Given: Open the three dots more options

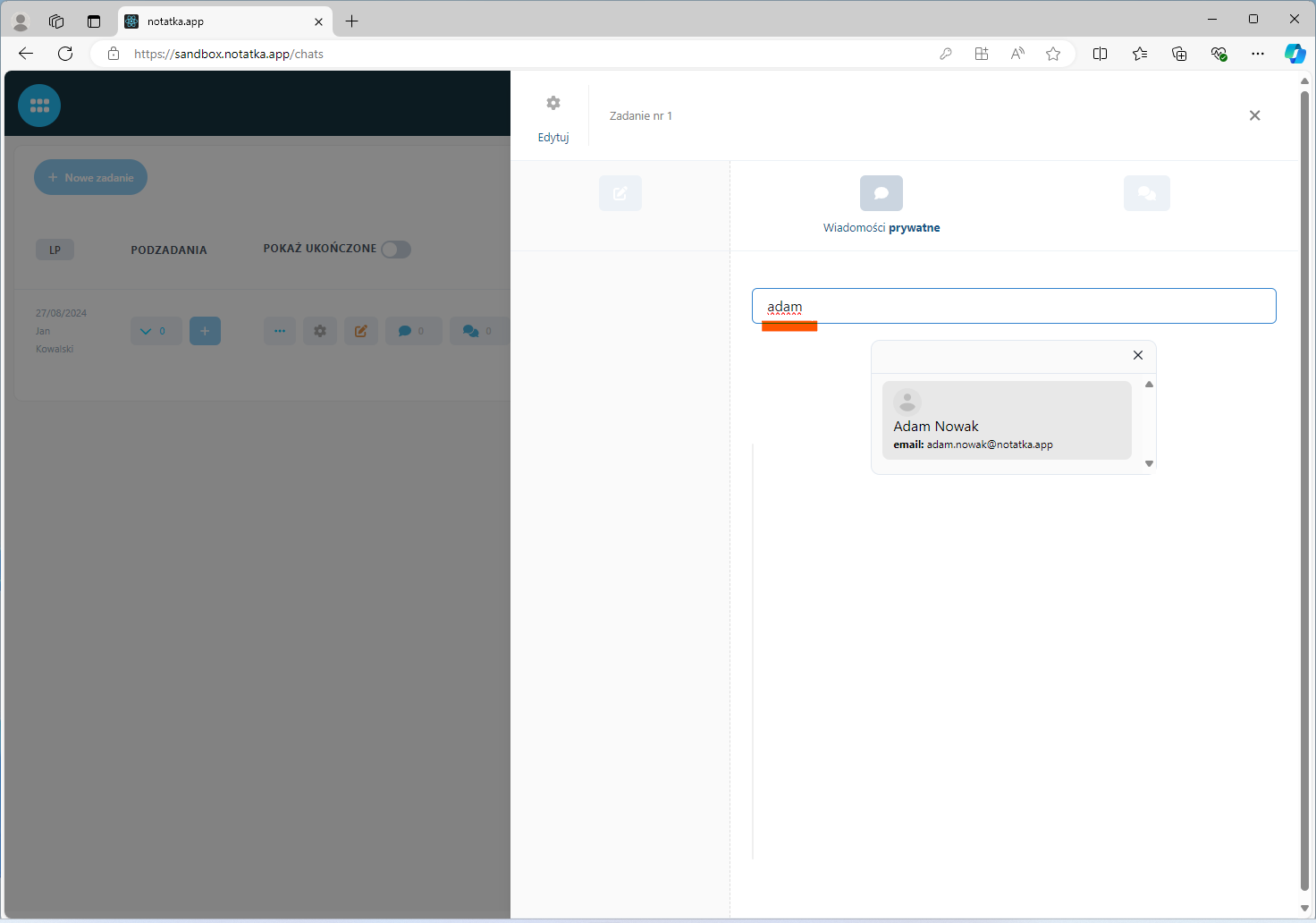Looking at the screenshot, I should tap(280, 331).
